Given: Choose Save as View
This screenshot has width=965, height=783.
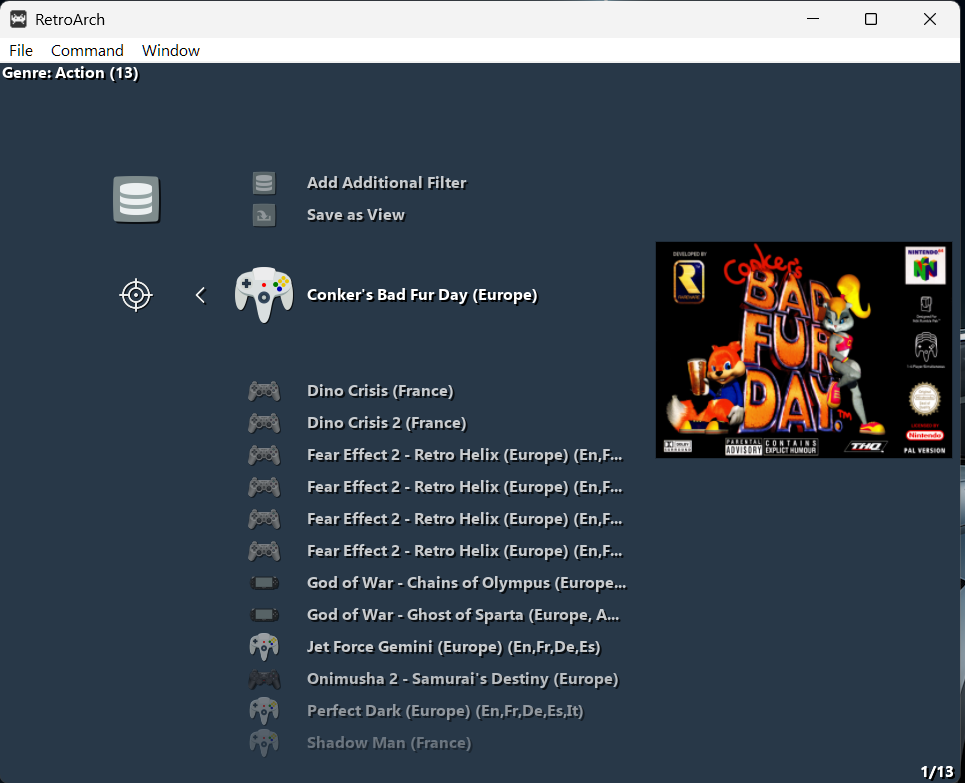Looking at the screenshot, I should tap(355, 215).
